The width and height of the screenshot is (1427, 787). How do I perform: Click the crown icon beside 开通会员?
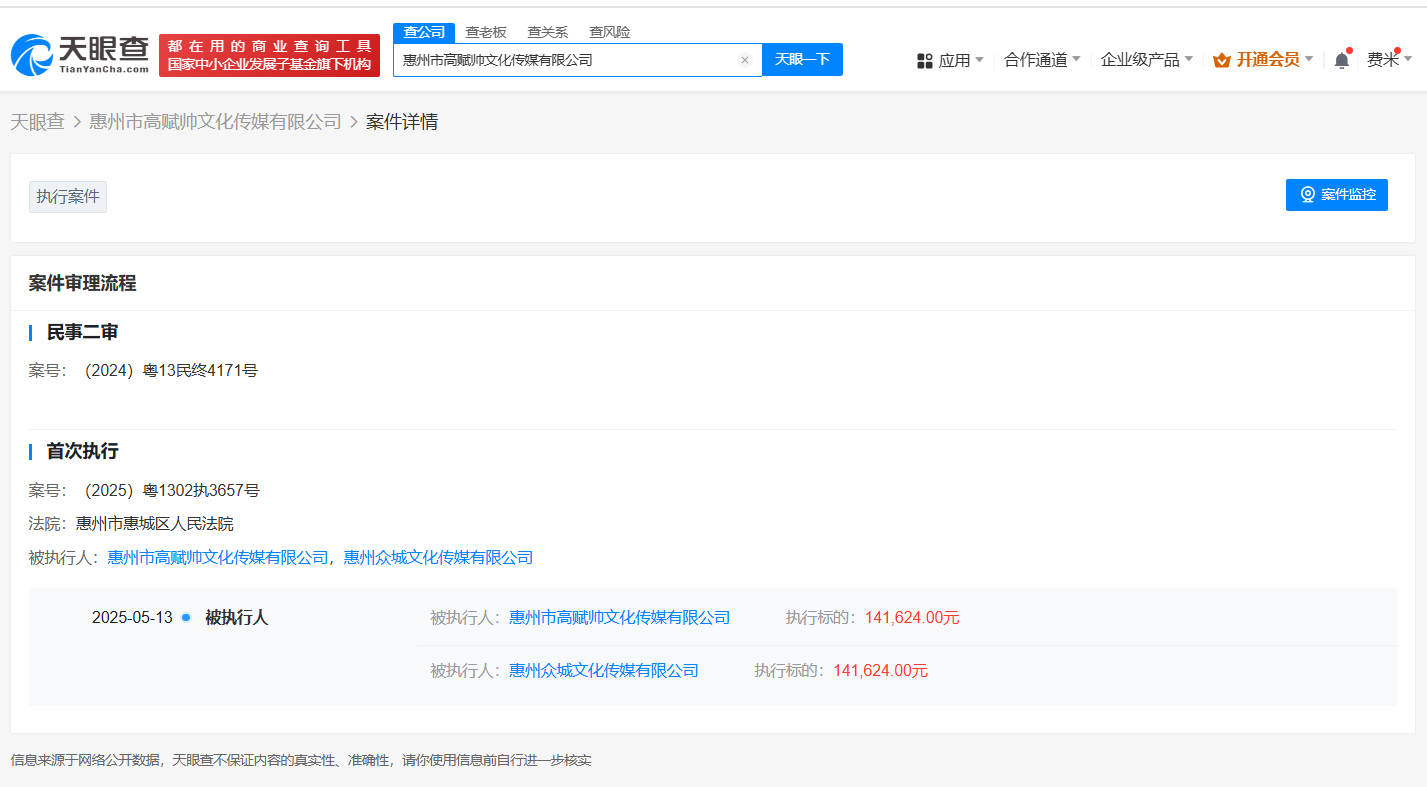point(1222,60)
